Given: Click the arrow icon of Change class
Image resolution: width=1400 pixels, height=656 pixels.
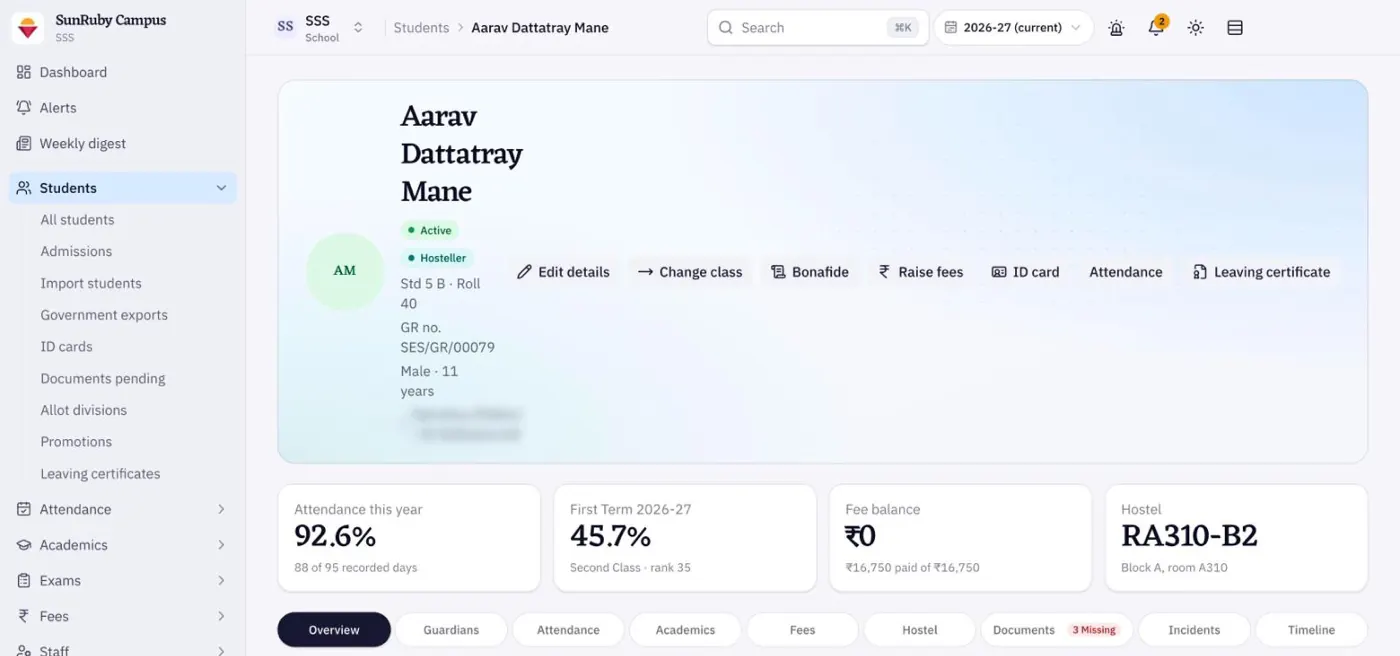Looking at the screenshot, I should pos(646,272).
